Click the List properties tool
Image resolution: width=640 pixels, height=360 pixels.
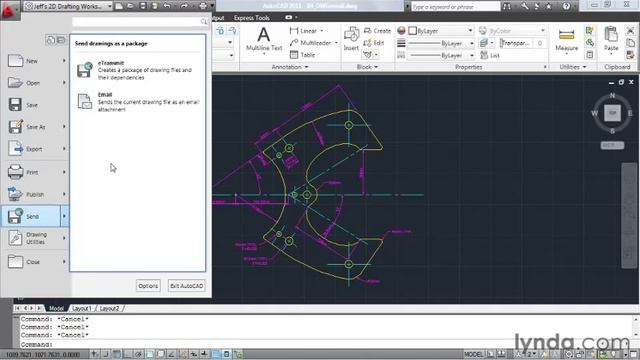(x=490, y=55)
